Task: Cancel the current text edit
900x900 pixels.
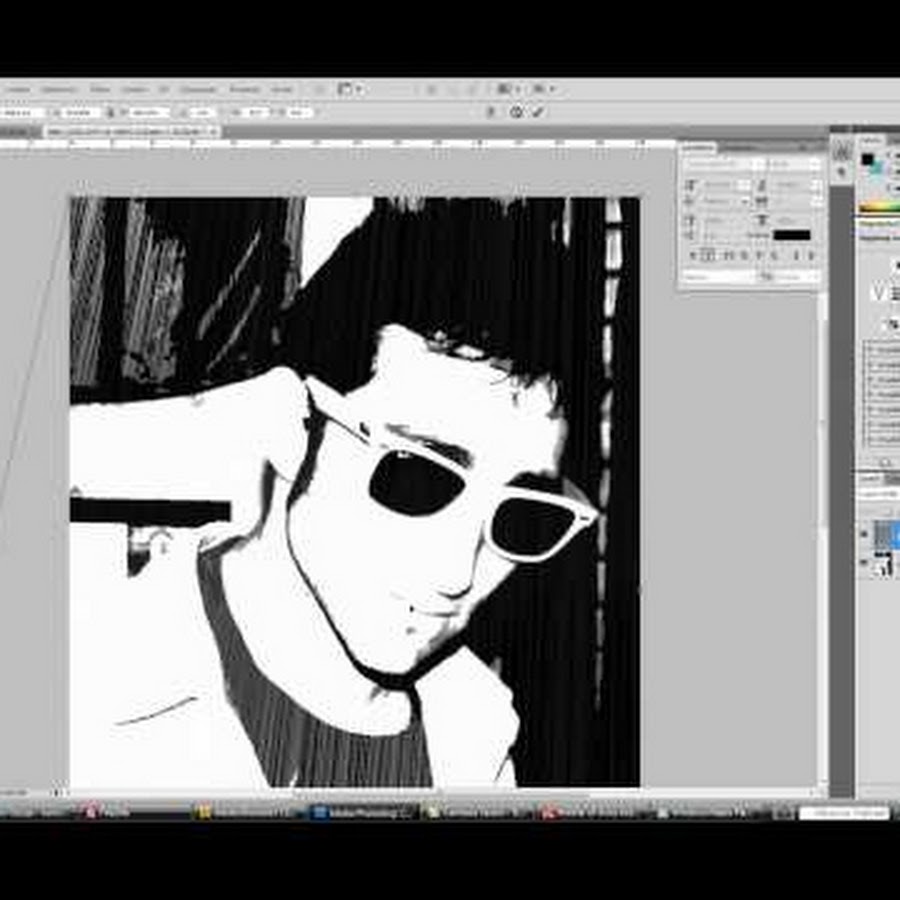Action: [517, 113]
